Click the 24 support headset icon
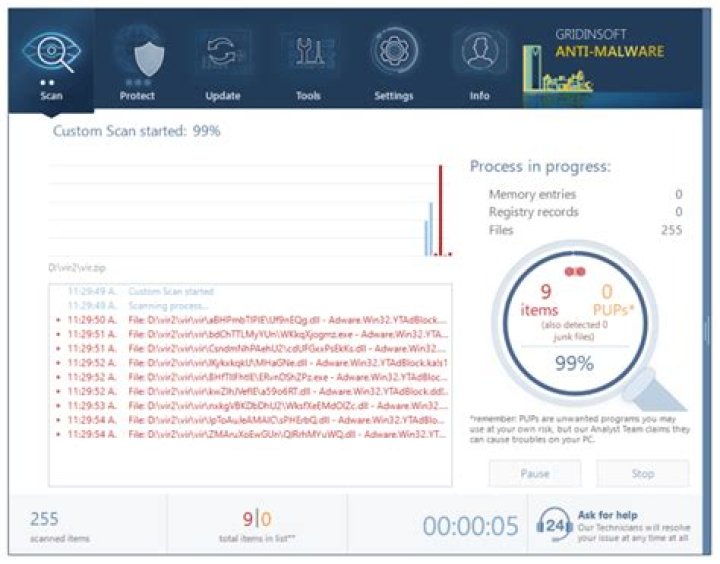Image resolution: width=720 pixels, height=564 pixels. point(554,525)
